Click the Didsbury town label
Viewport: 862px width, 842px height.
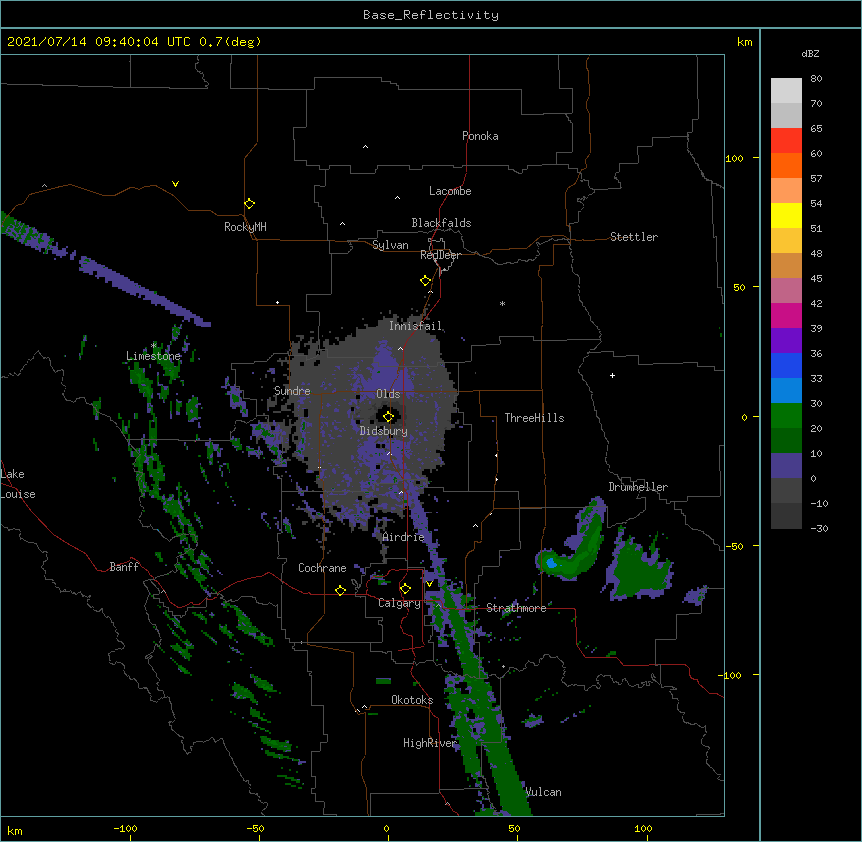coord(384,431)
